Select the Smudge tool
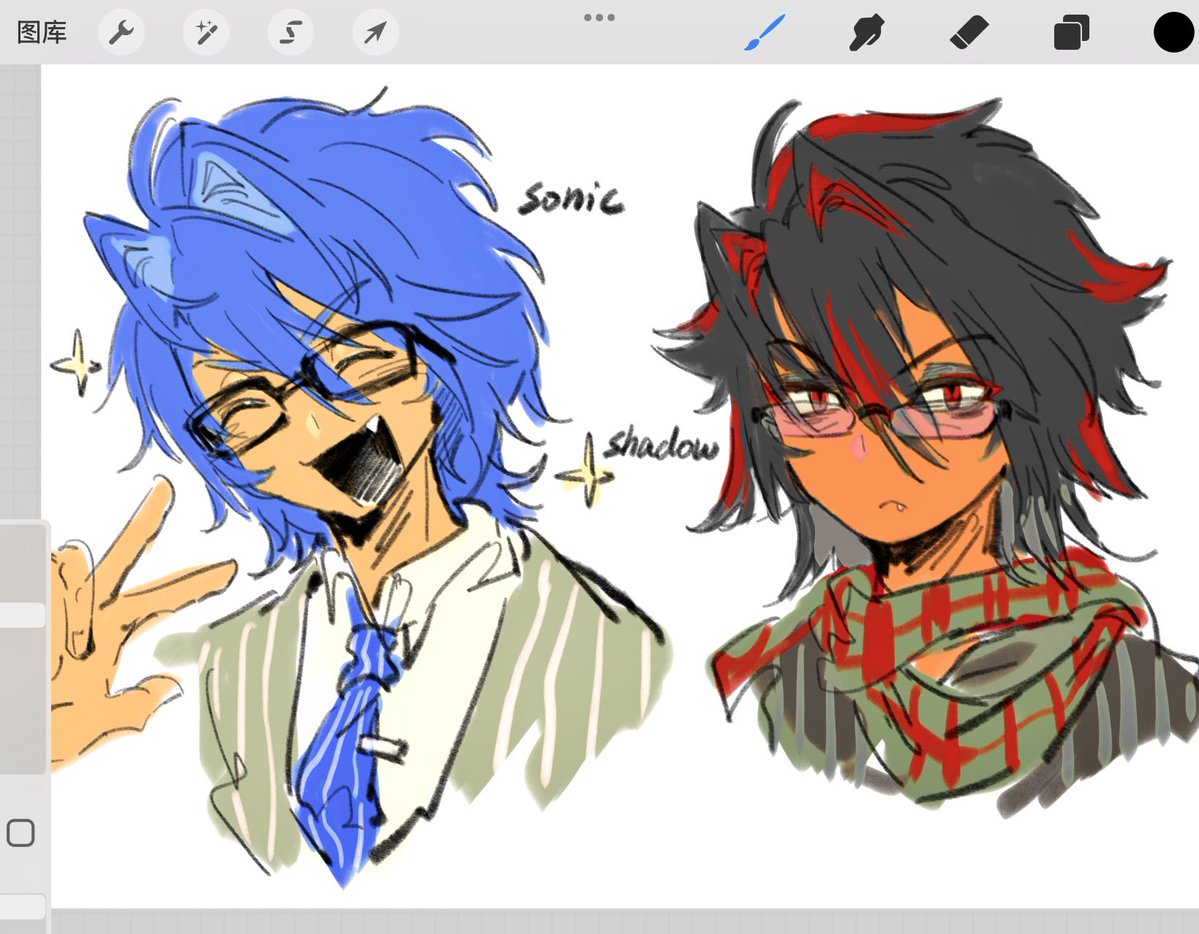The height and width of the screenshot is (934, 1199). coord(866,33)
